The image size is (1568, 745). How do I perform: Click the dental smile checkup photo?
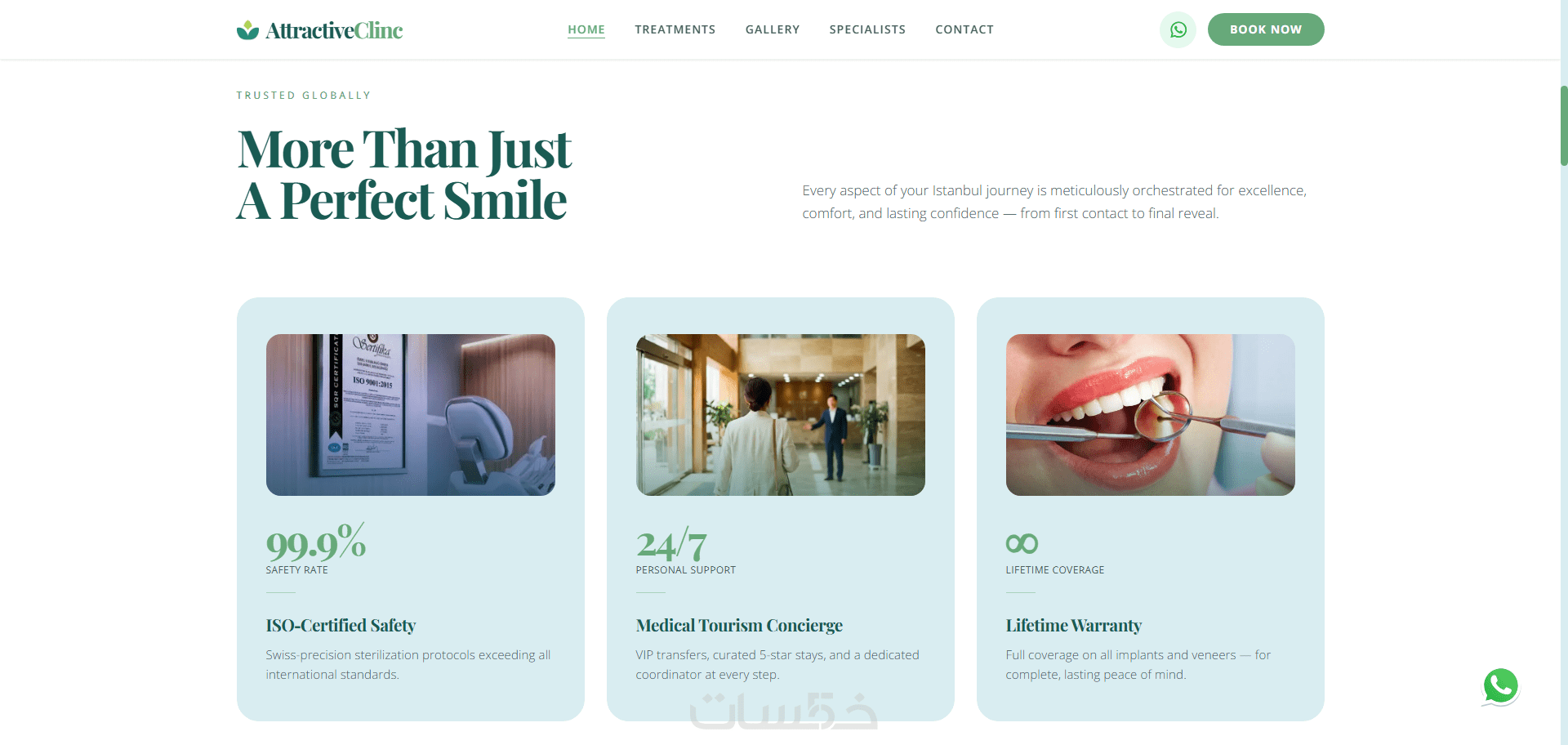click(x=1151, y=415)
